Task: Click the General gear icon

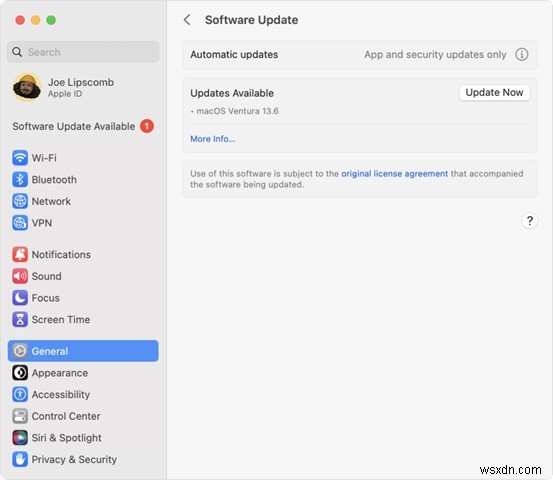Action: 20,351
